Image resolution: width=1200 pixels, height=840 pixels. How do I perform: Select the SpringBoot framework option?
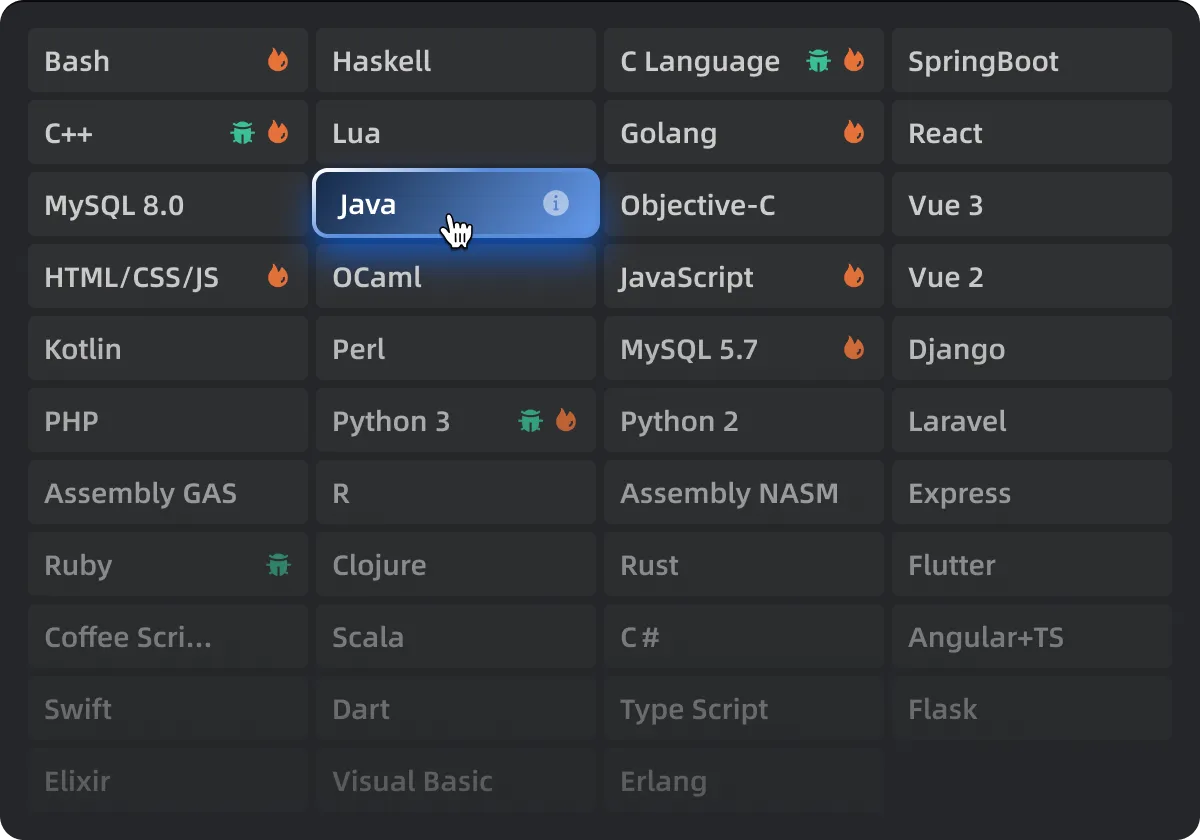[1031, 61]
